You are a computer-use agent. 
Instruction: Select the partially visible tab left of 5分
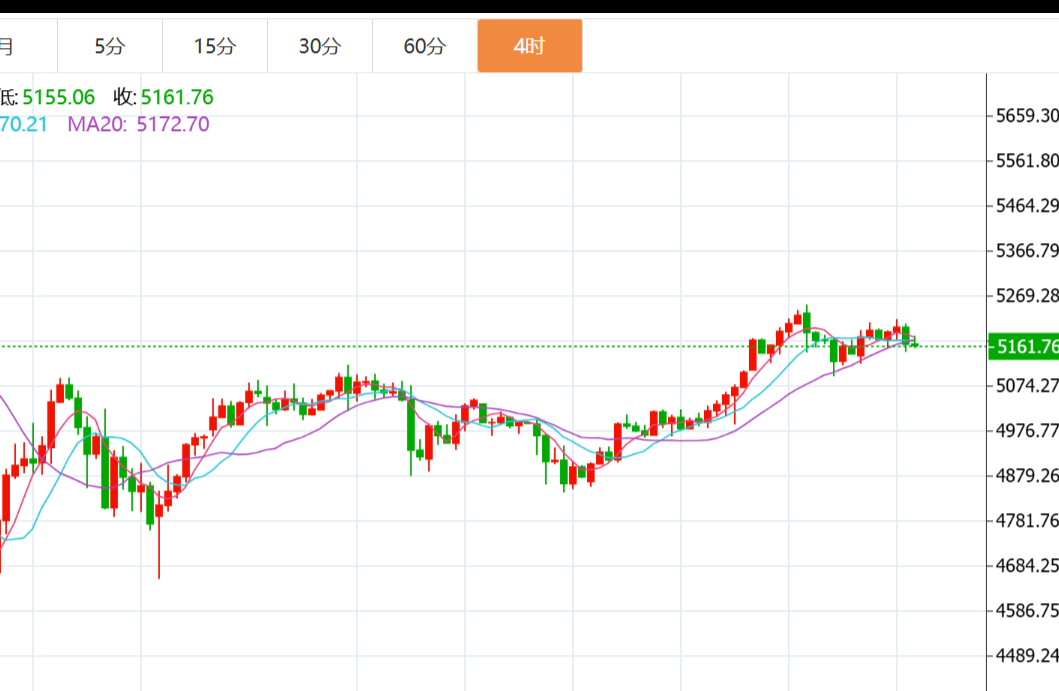coord(10,46)
